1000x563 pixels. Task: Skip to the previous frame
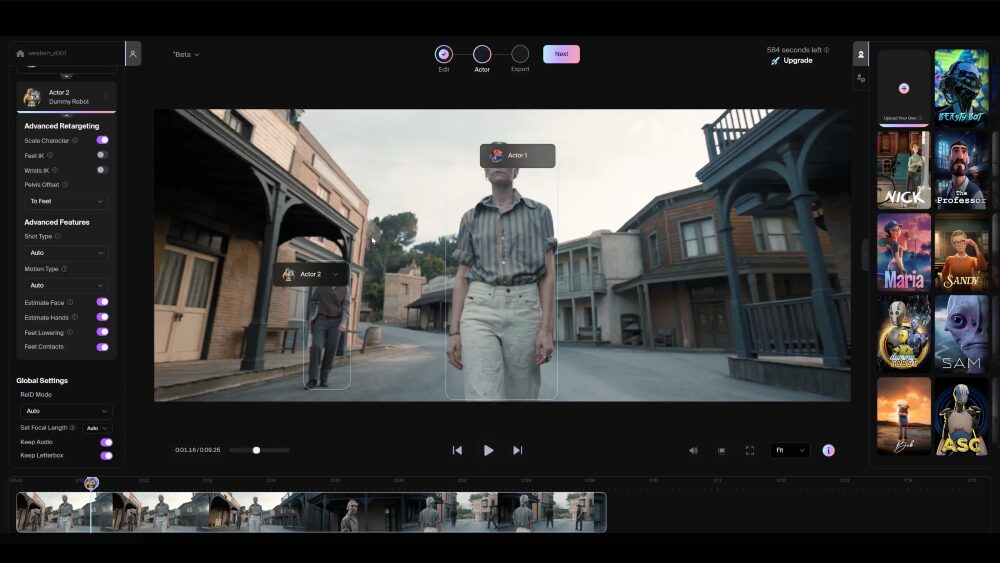(457, 451)
